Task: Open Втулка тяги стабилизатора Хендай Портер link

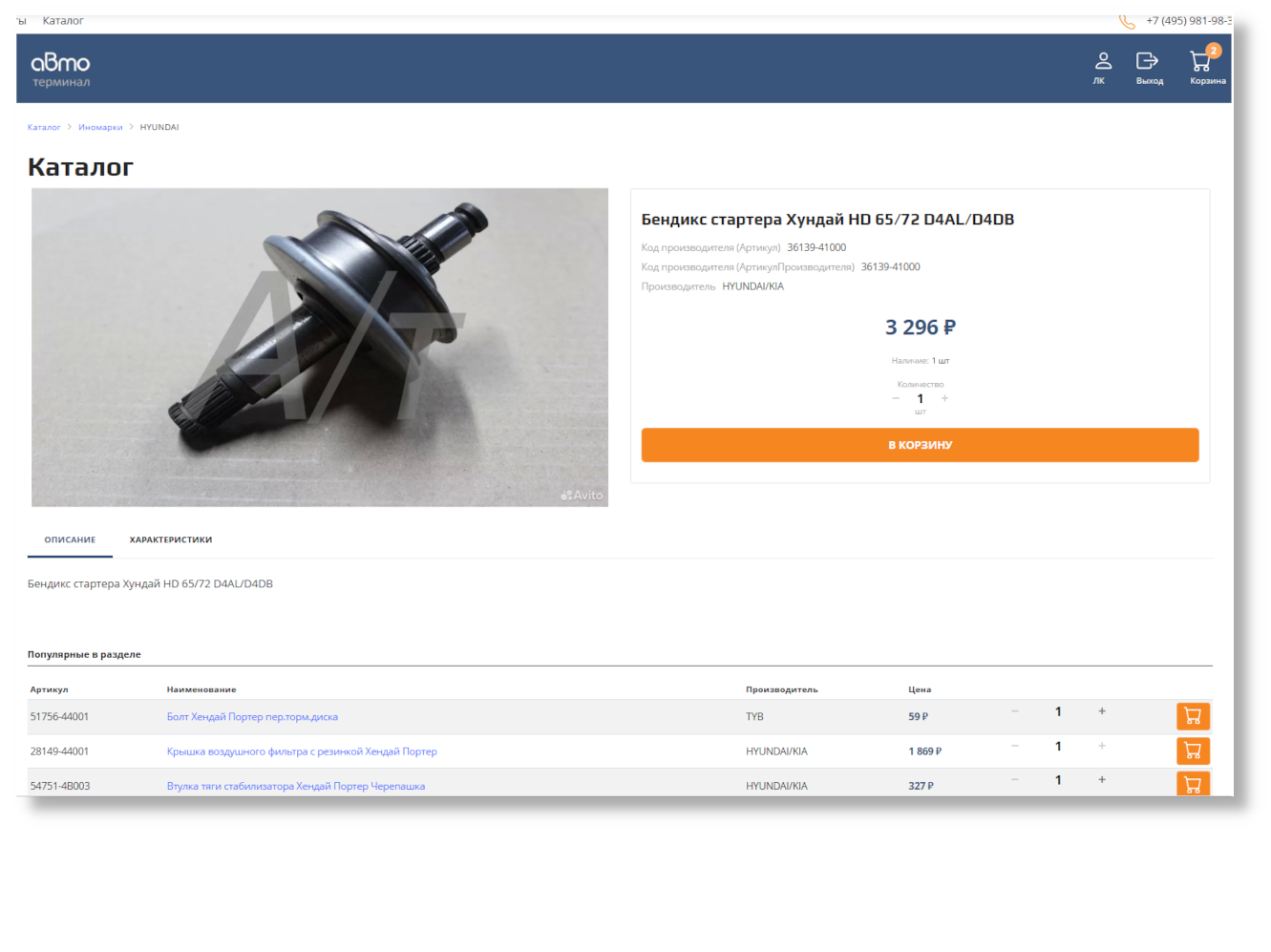Action: tap(296, 786)
